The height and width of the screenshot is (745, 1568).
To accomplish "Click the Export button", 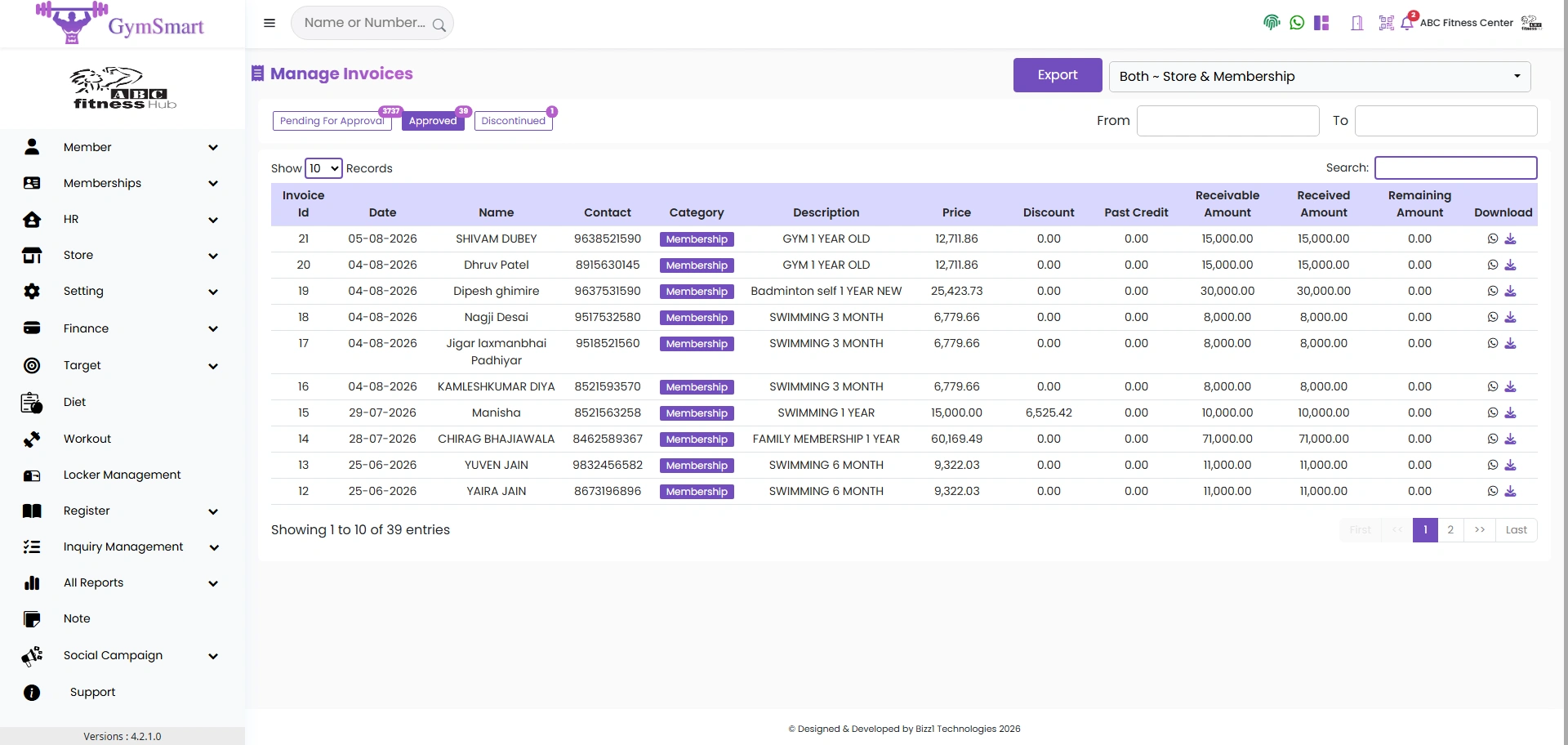I will coord(1058,75).
